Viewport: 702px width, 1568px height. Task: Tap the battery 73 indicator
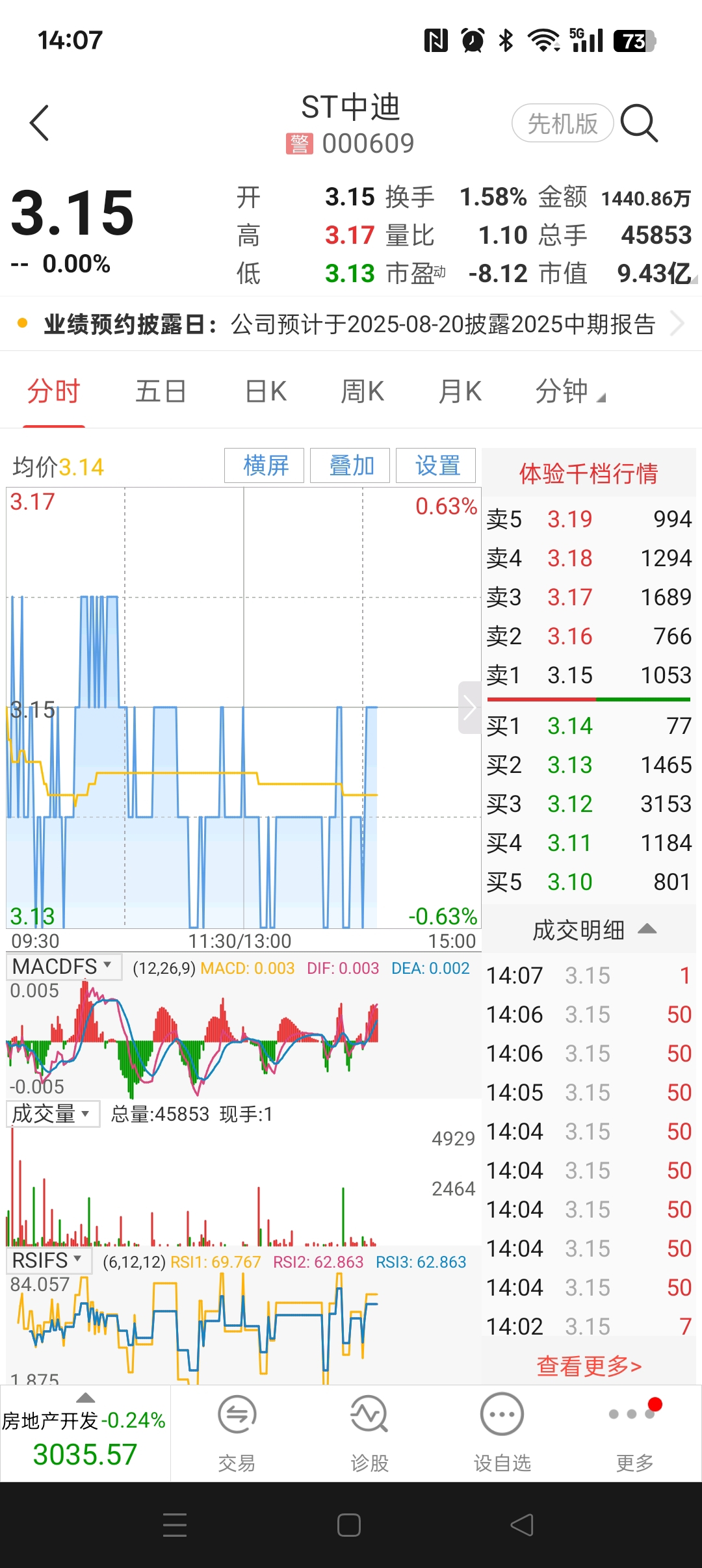click(634, 41)
